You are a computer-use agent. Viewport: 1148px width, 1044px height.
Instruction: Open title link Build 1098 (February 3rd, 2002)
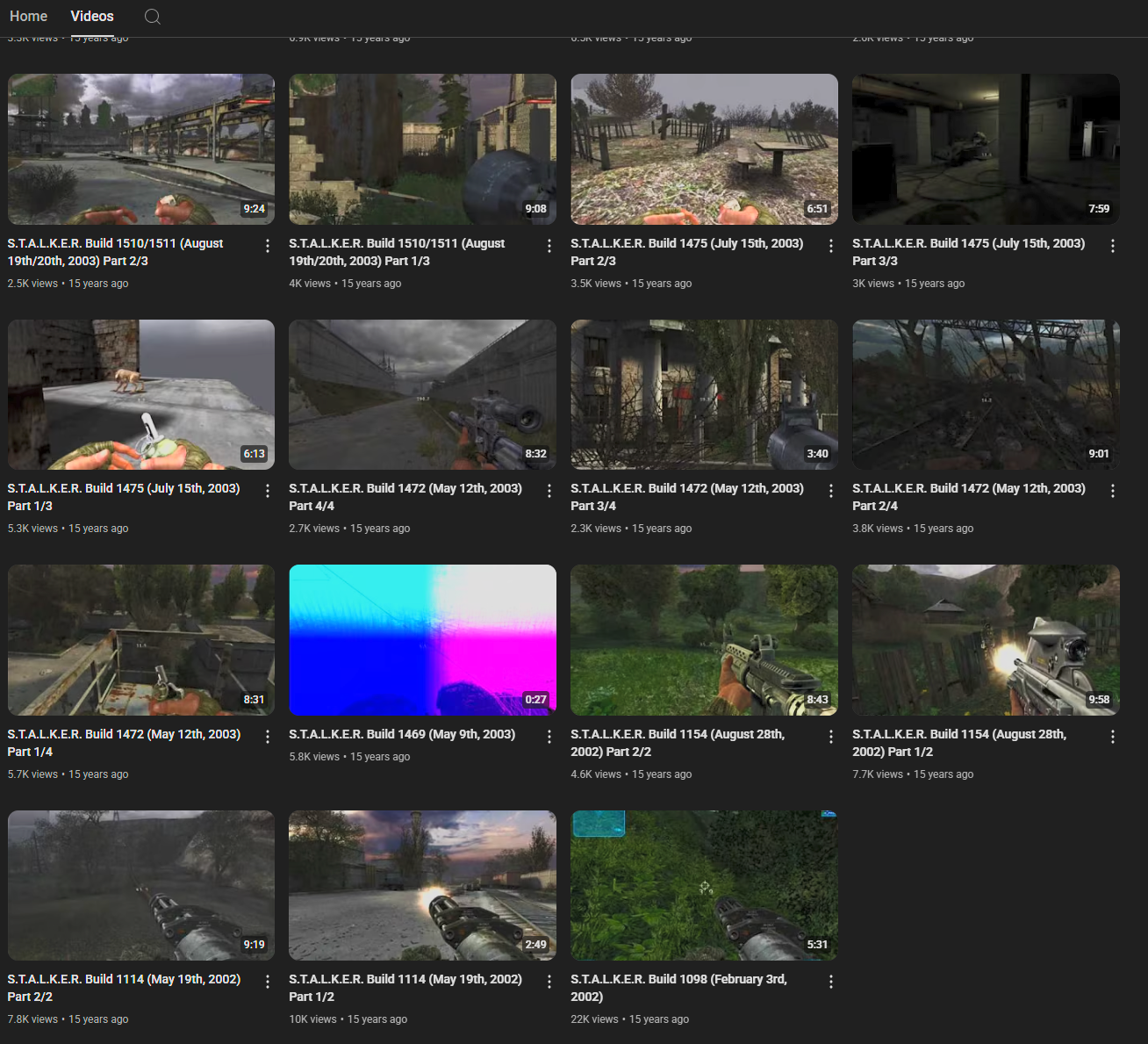pos(679,988)
